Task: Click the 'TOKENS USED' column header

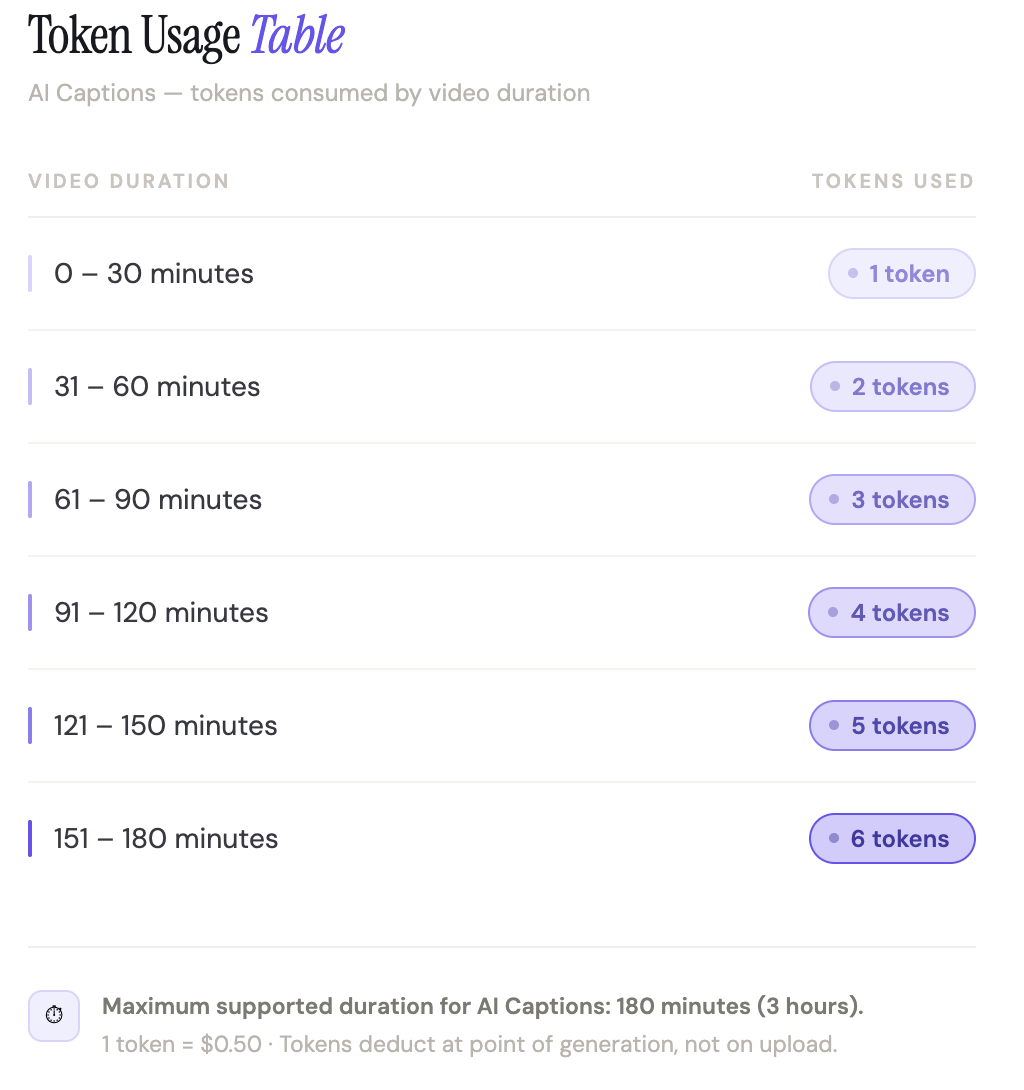Action: [x=892, y=182]
